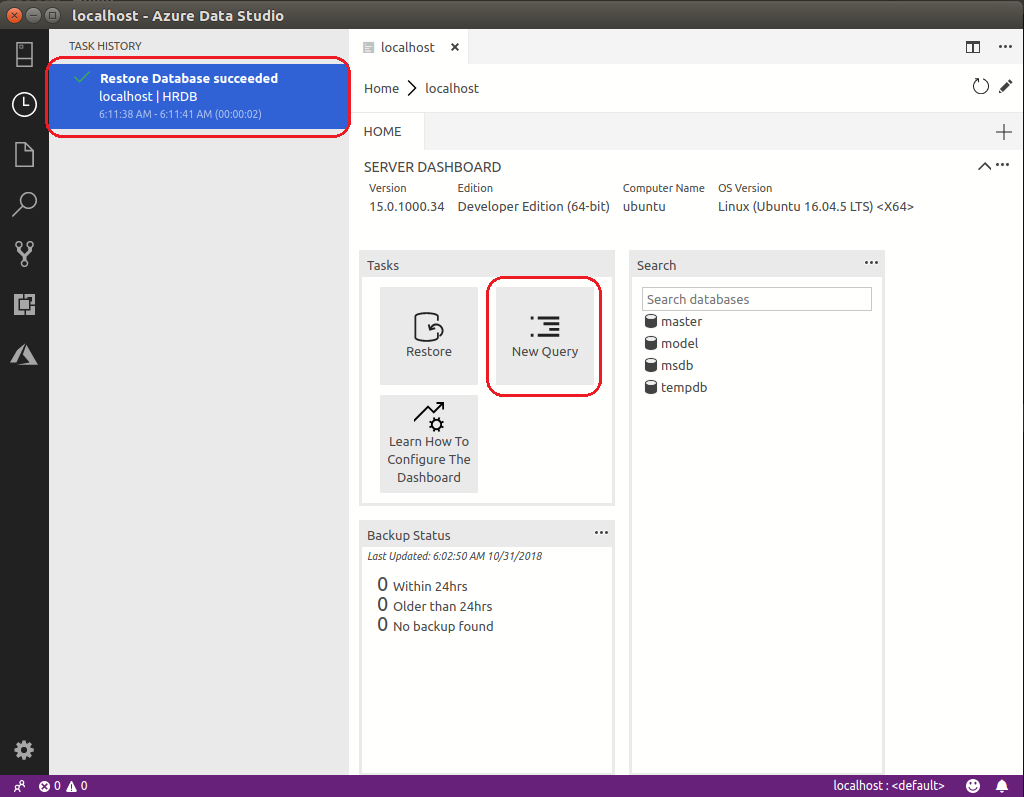Click the Restore task tile
1024x797 pixels.
tap(428, 336)
